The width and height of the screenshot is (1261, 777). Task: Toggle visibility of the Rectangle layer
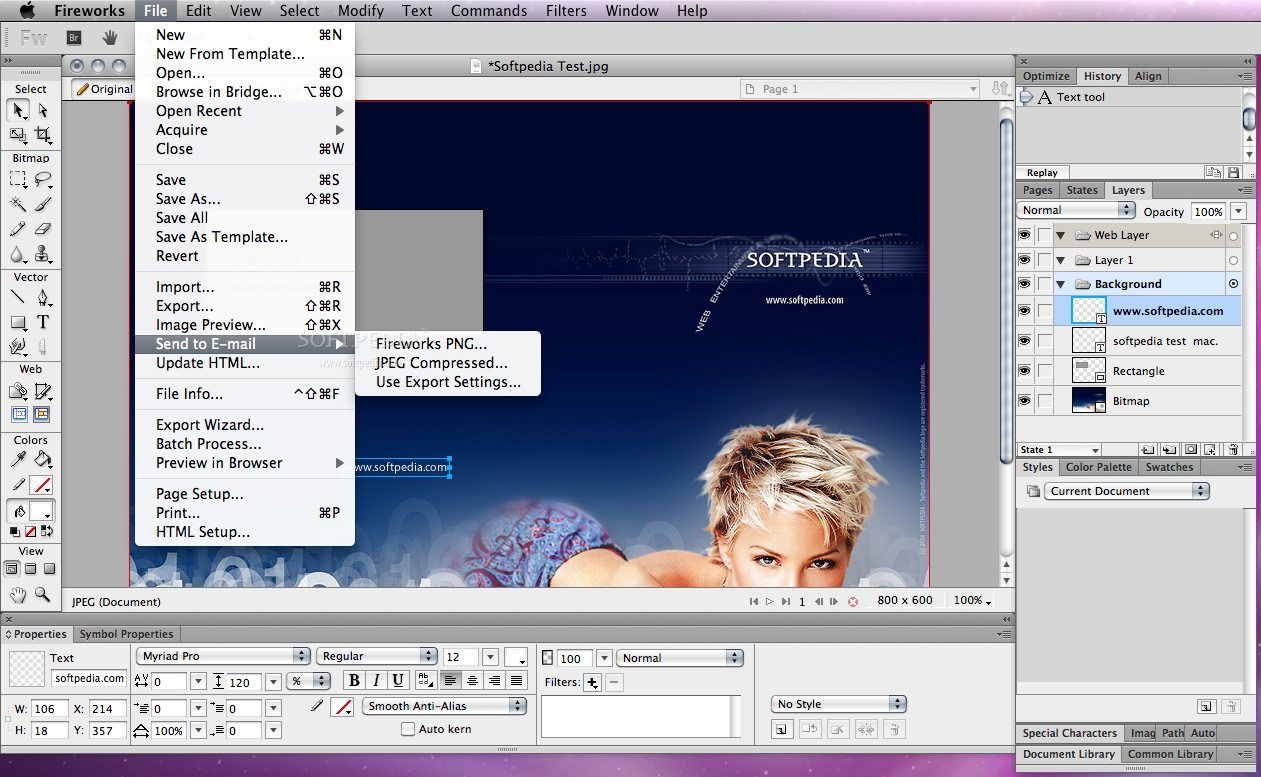click(x=1024, y=370)
